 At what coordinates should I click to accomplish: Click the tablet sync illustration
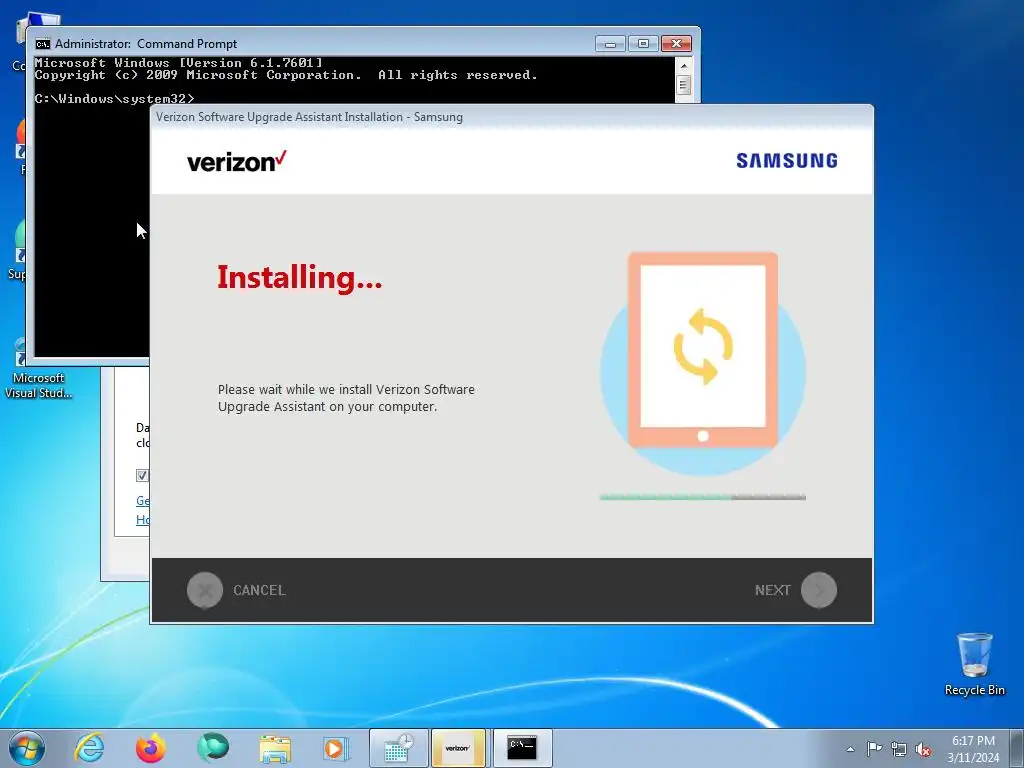click(703, 363)
